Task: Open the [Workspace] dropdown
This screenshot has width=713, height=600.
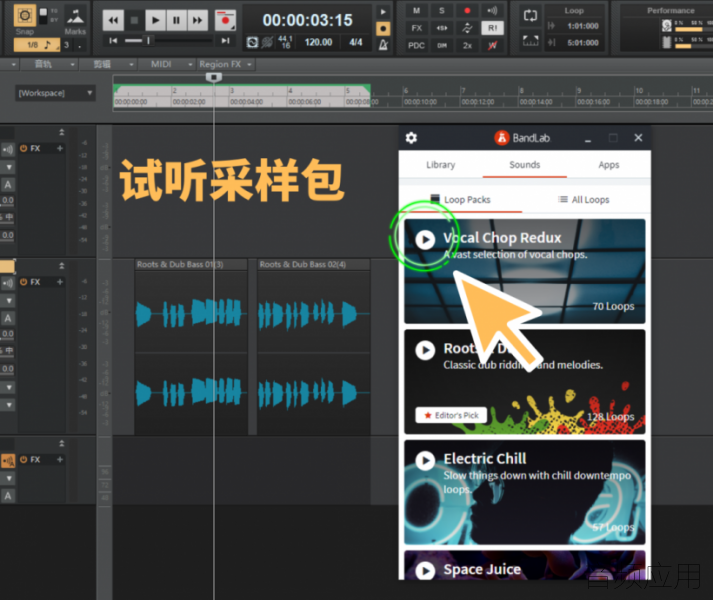Action: pos(55,93)
